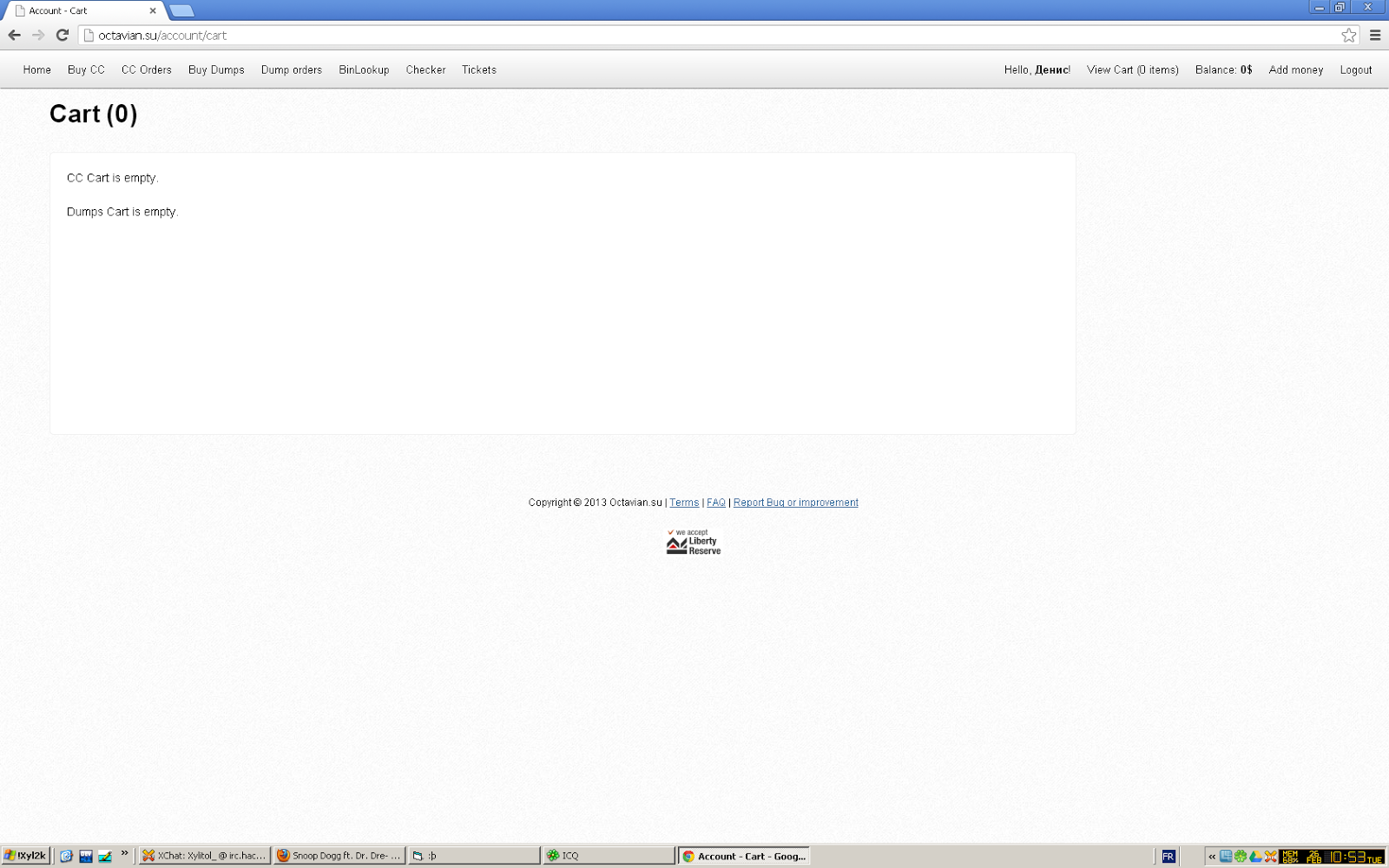Viewport: 1389px width, 868px height.
Task: Click the 'Dumps Cart is empty.' text
Action: click(122, 212)
